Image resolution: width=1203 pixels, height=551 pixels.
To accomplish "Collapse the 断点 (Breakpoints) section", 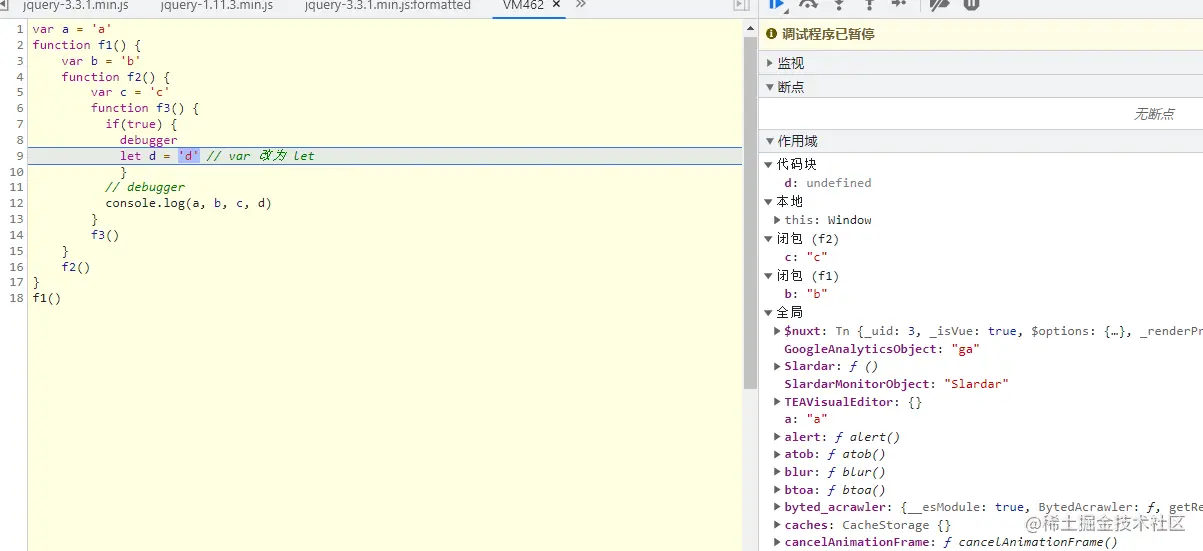I will [980, 87].
